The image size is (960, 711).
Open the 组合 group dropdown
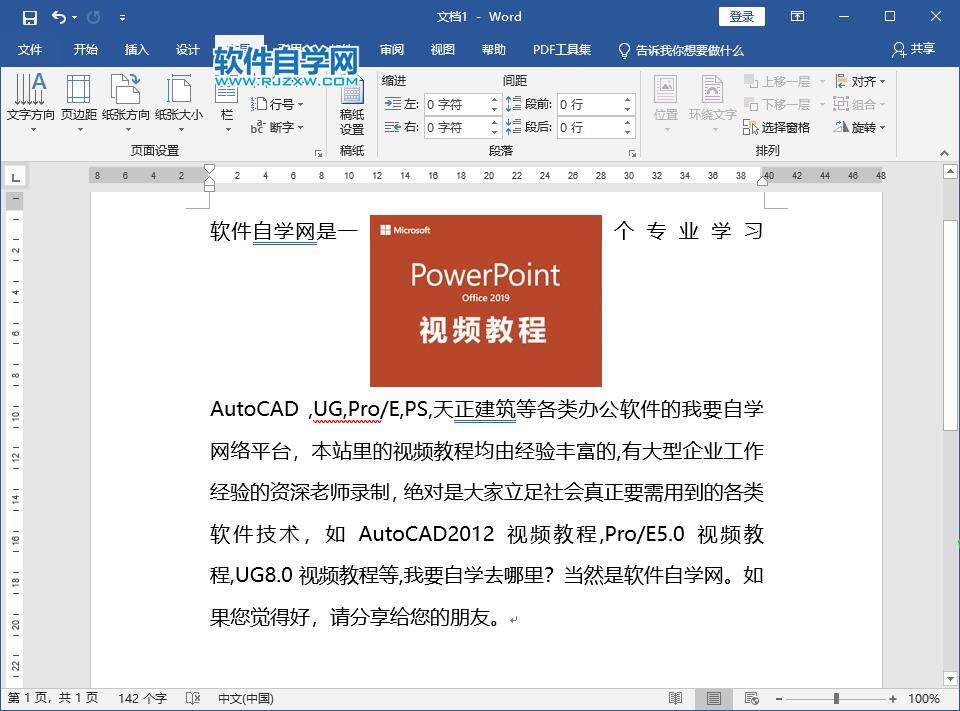[x=860, y=105]
